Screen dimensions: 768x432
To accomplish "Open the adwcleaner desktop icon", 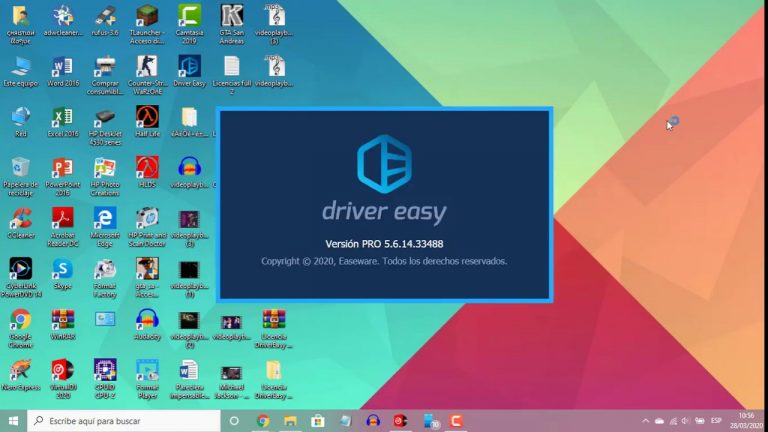I will pos(63,21).
